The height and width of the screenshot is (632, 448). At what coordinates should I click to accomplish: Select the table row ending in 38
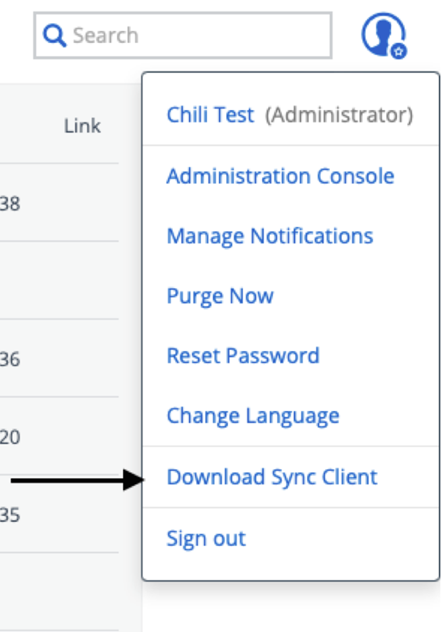click(x=59, y=202)
